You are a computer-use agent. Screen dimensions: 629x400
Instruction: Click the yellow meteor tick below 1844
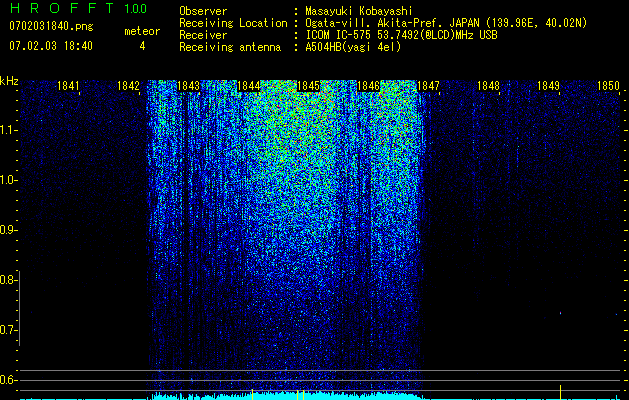point(252,394)
